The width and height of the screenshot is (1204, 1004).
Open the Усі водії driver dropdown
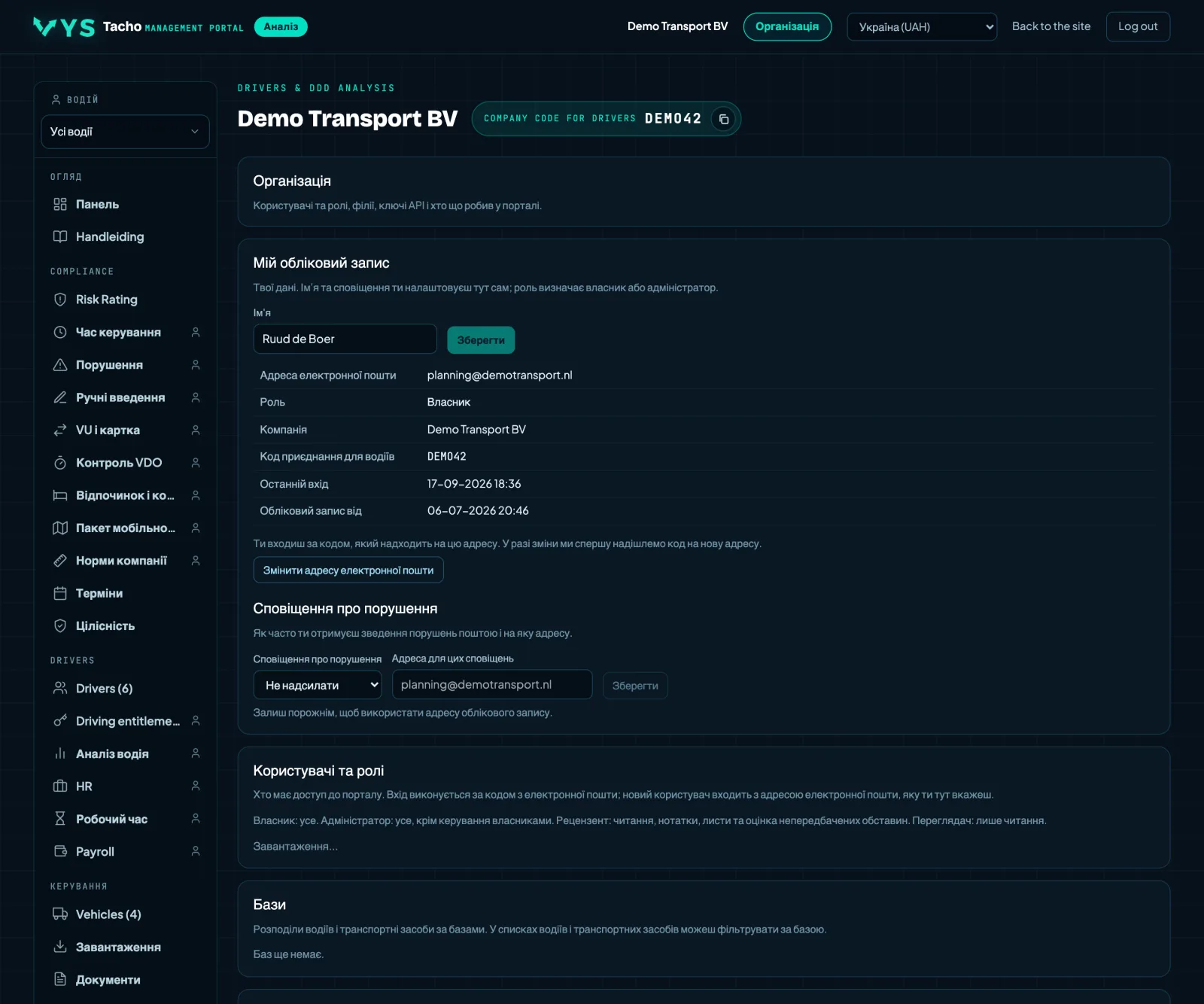click(125, 132)
